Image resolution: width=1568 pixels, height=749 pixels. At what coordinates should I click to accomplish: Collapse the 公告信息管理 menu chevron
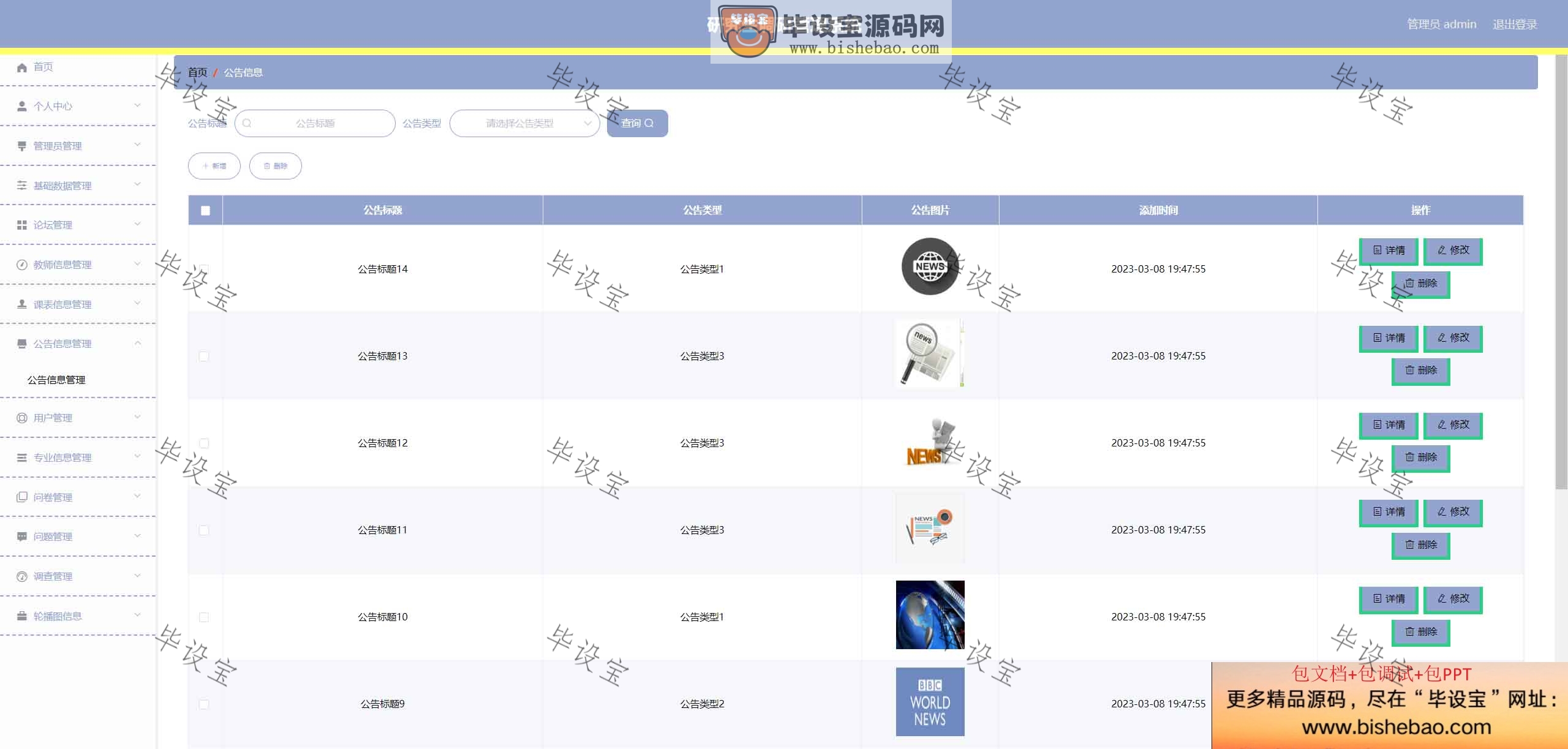137,343
